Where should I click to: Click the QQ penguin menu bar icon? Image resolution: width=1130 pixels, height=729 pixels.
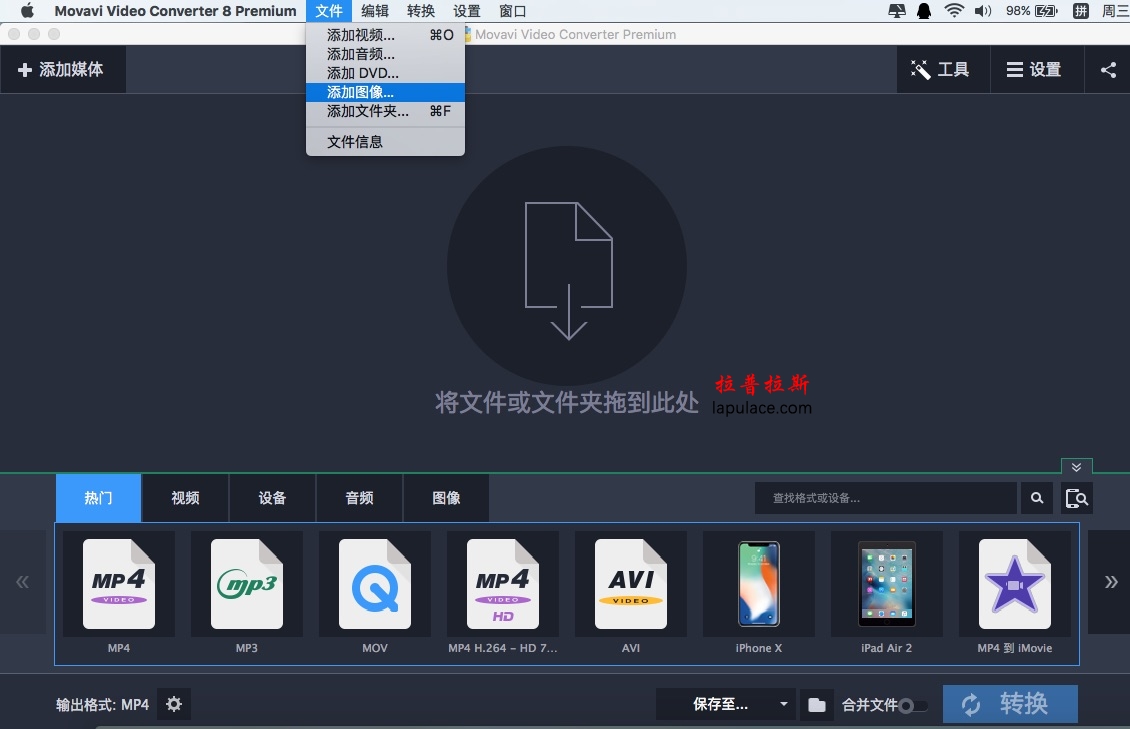pos(924,11)
